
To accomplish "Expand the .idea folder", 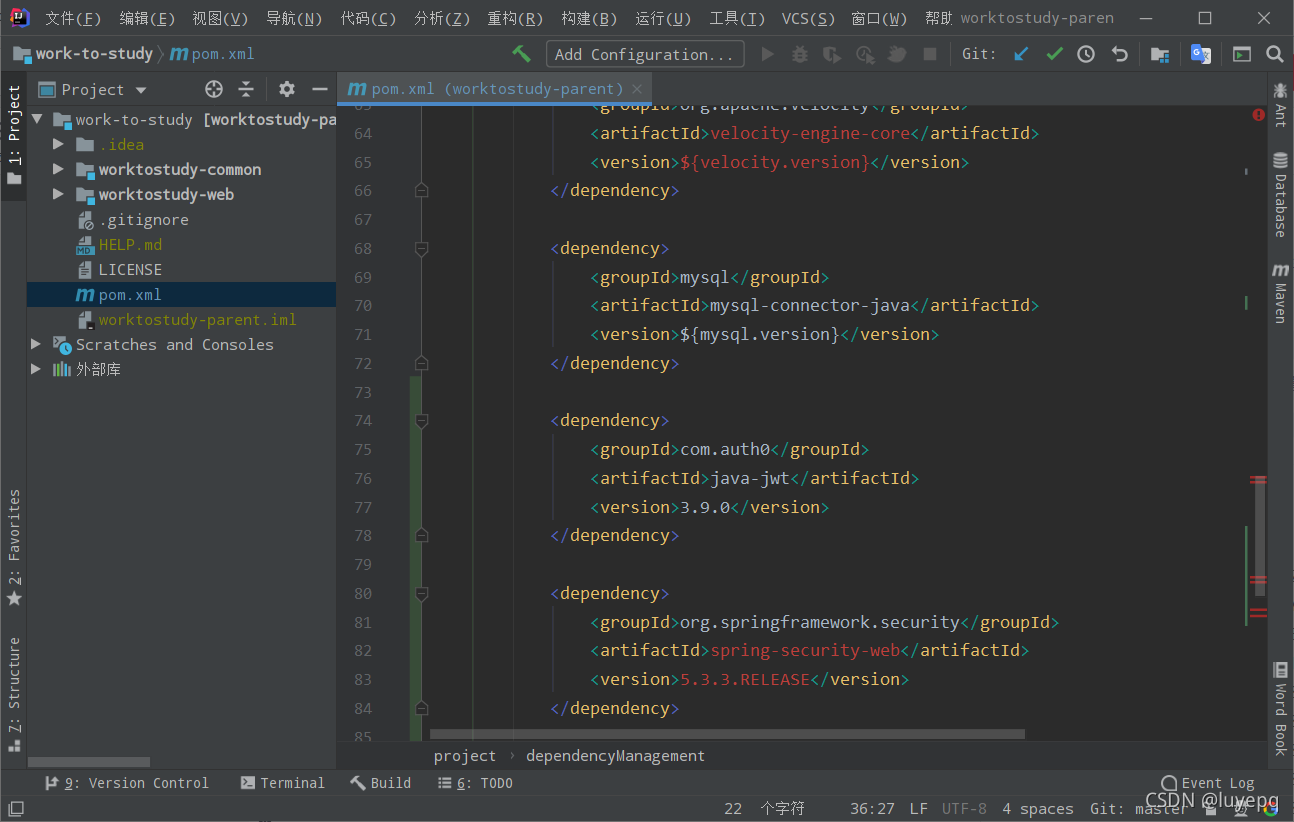I will (x=59, y=144).
